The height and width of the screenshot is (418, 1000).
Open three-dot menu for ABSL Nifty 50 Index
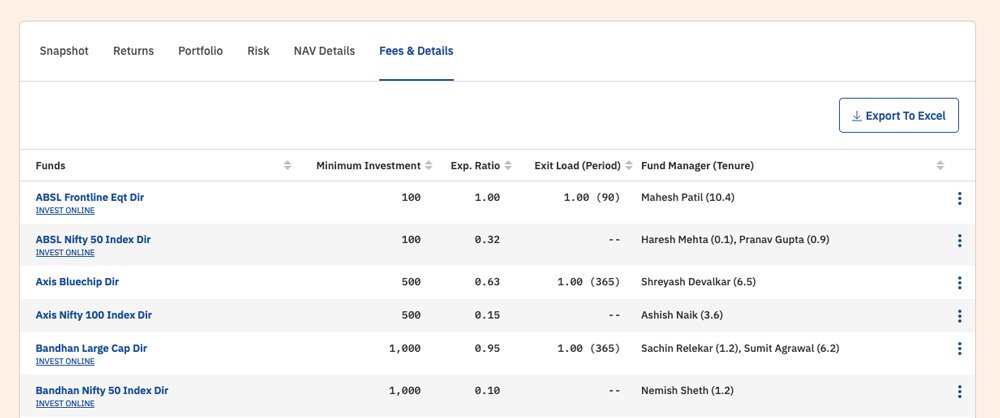[959, 240]
